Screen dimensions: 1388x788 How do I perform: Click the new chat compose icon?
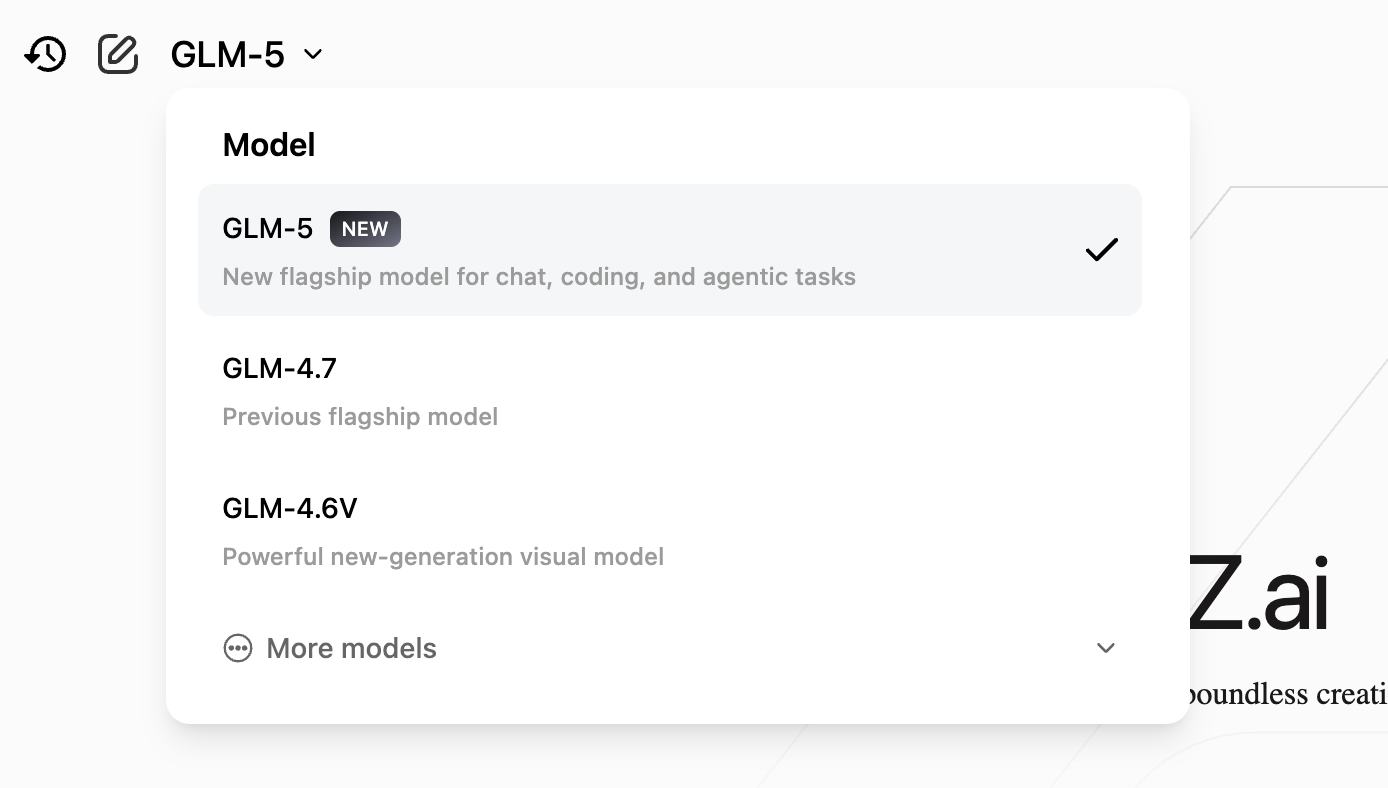(x=118, y=54)
